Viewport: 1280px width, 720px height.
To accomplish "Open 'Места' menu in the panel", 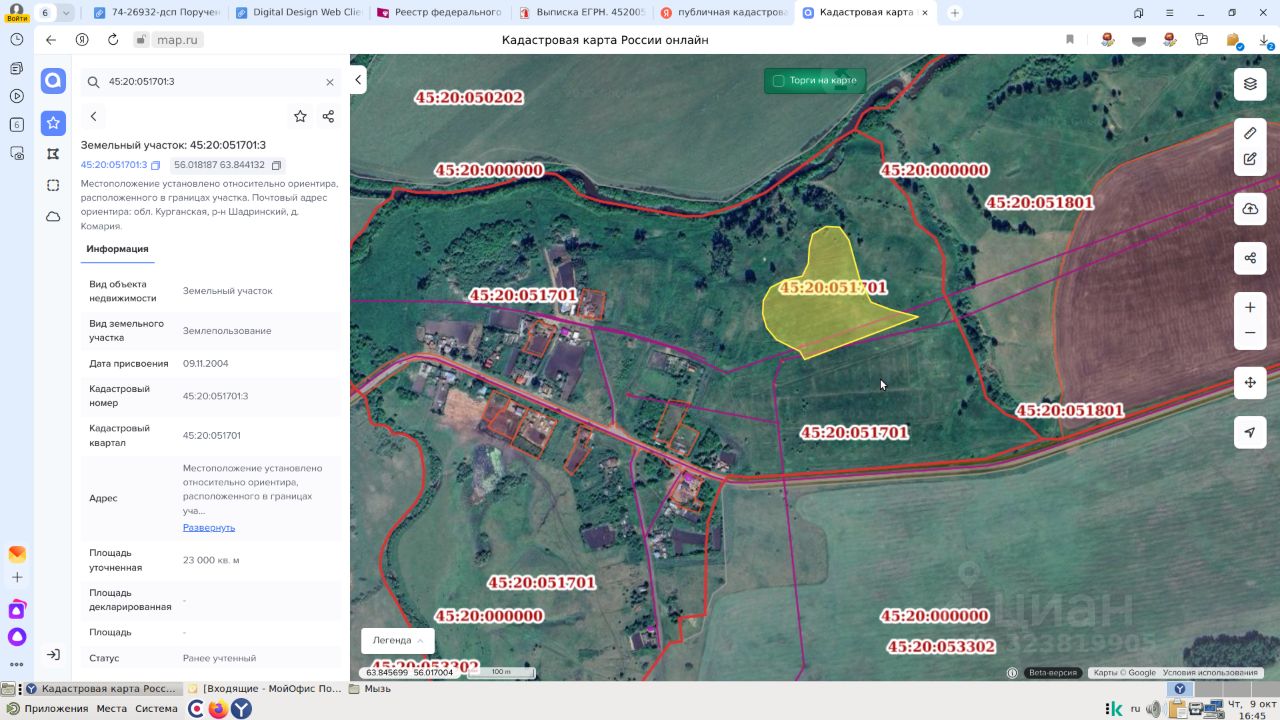I will [111, 709].
